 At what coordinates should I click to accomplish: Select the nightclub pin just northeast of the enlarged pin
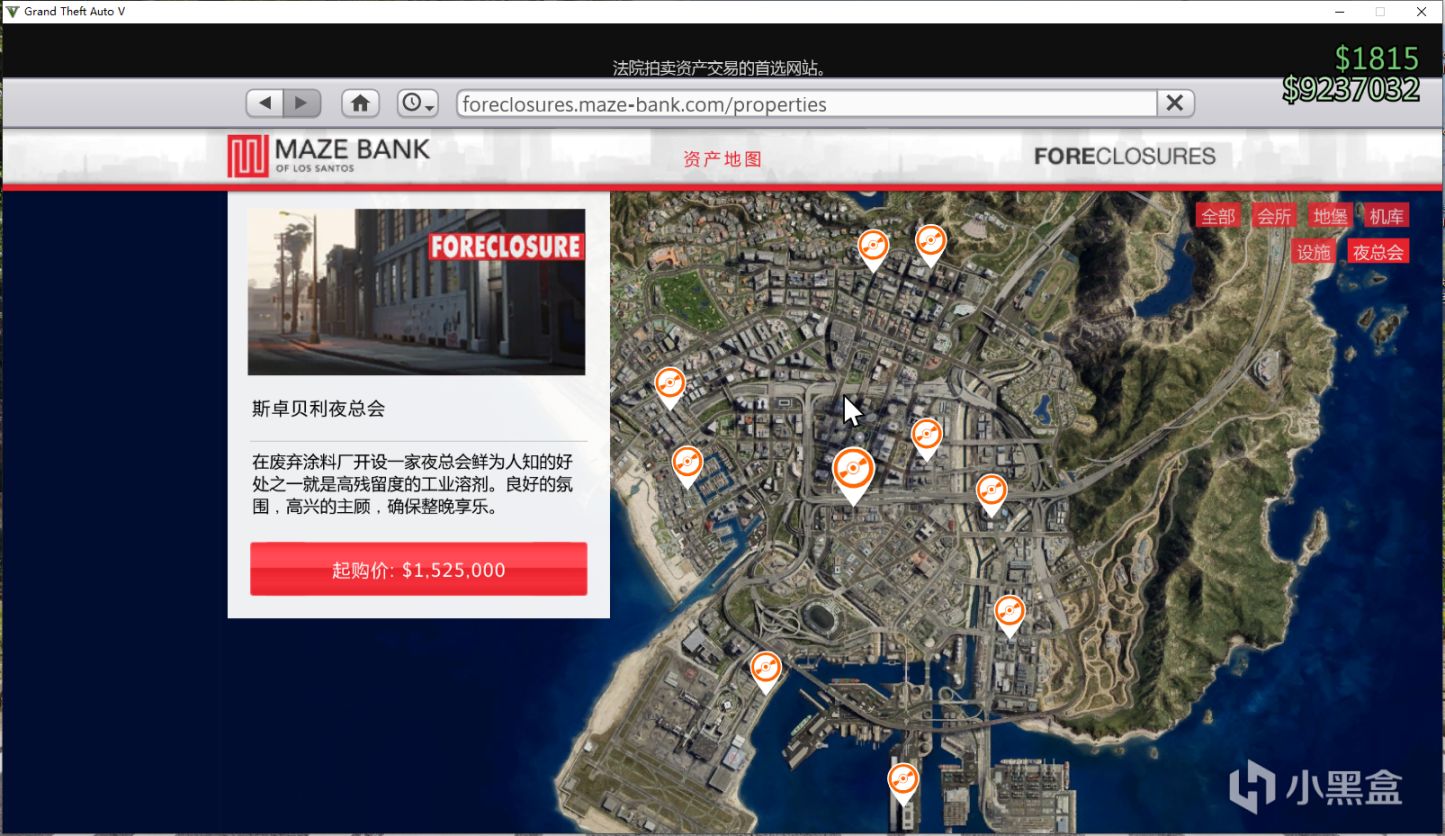click(x=927, y=439)
